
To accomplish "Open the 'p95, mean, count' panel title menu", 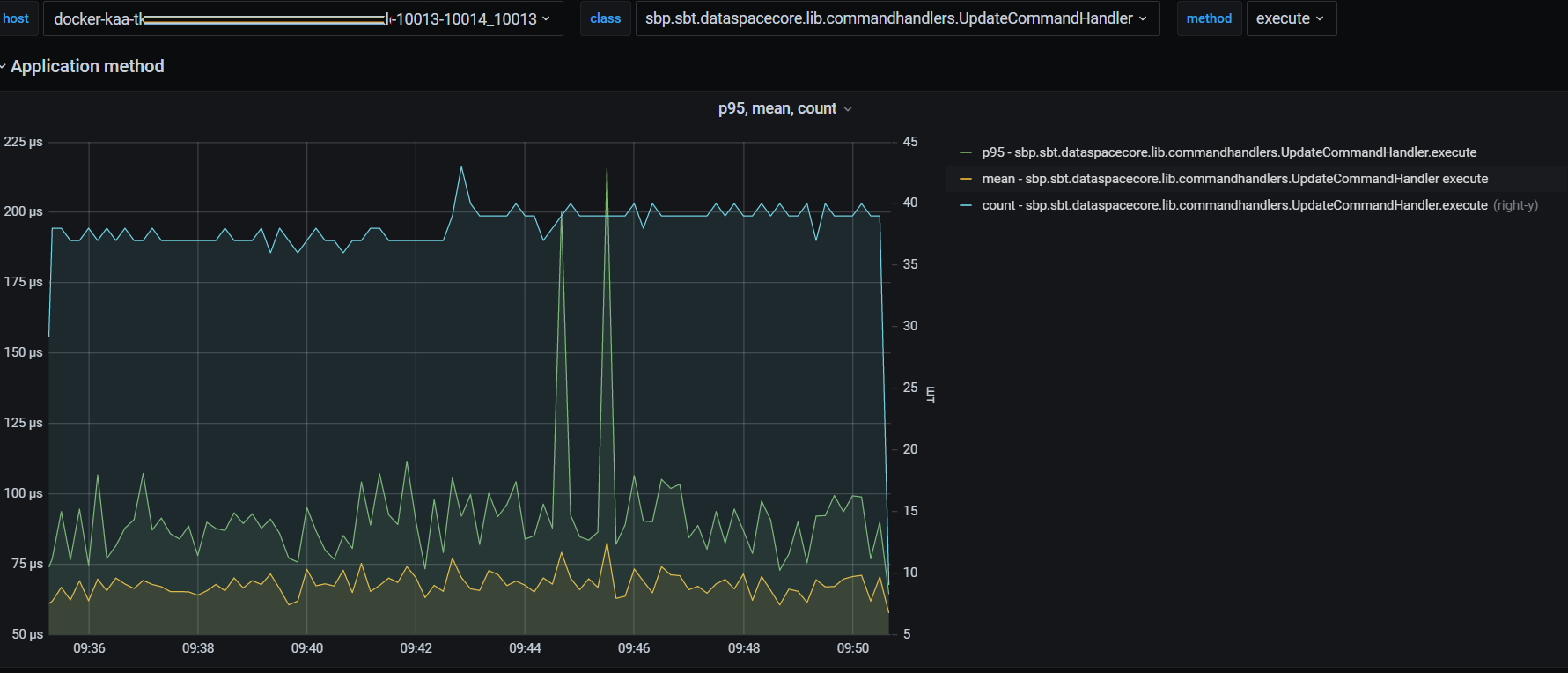I will click(x=777, y=108).
